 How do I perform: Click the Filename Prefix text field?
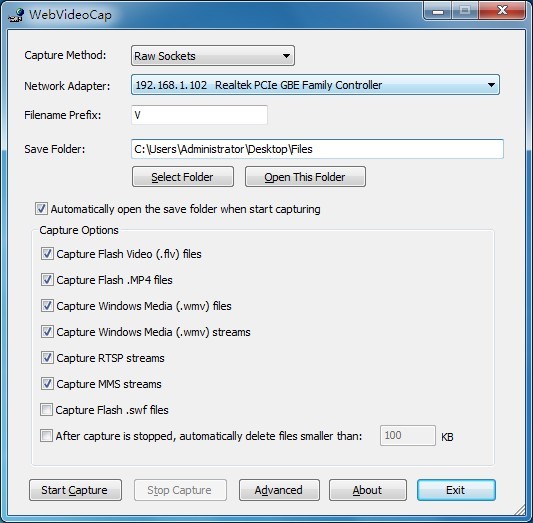(x=199, y=115)
